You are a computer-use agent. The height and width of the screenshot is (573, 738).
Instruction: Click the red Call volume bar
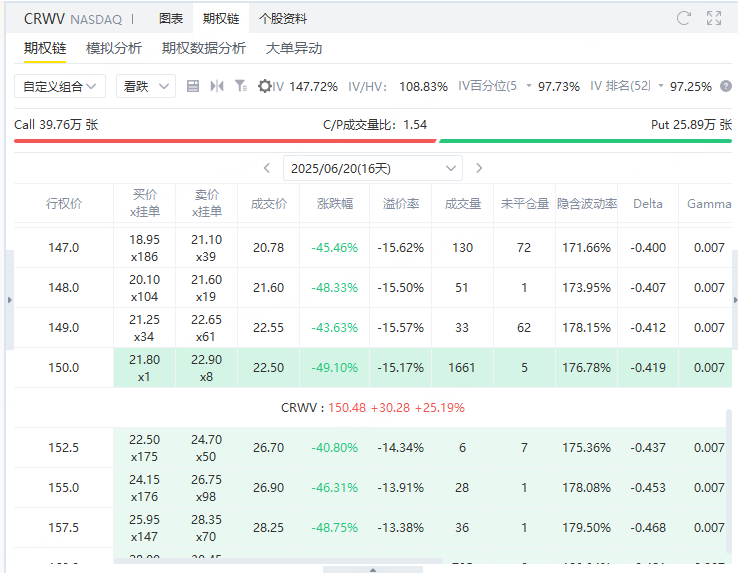coord(225,141)
